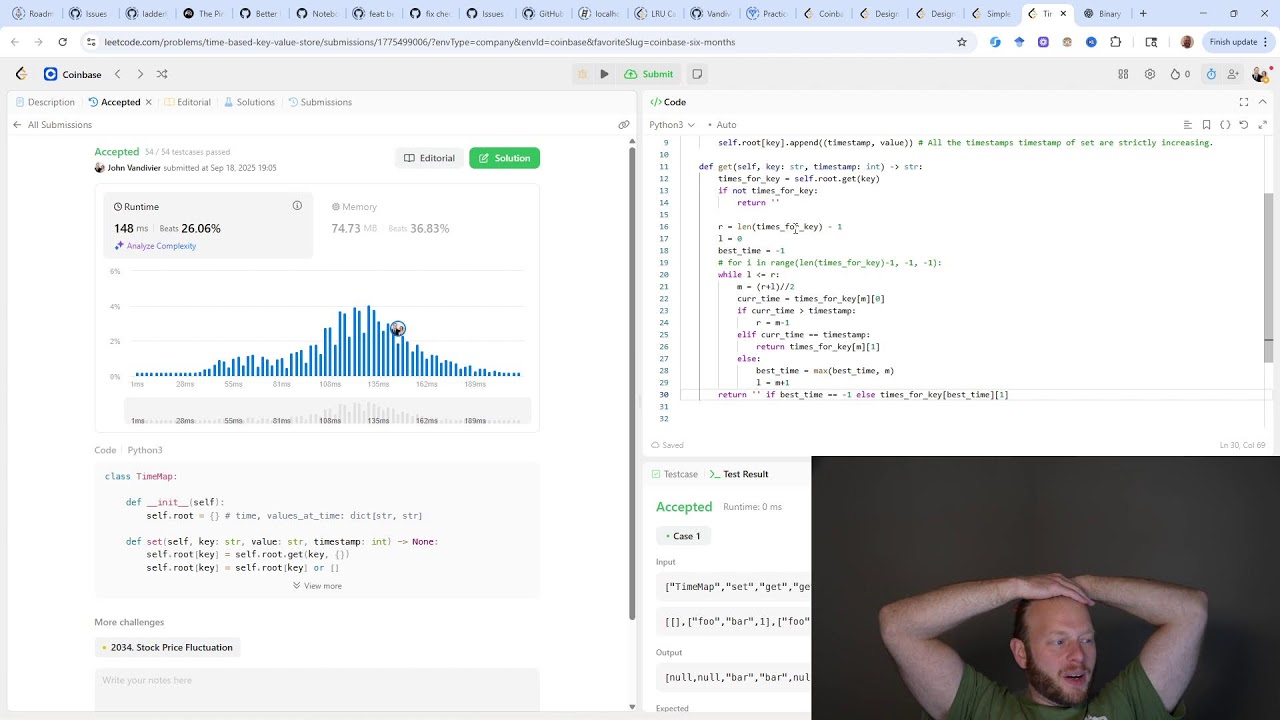Click the expand editor arrows icon
This screenshot has width=1280, height=720.
pyautogui.click(x=1263, y=125)
